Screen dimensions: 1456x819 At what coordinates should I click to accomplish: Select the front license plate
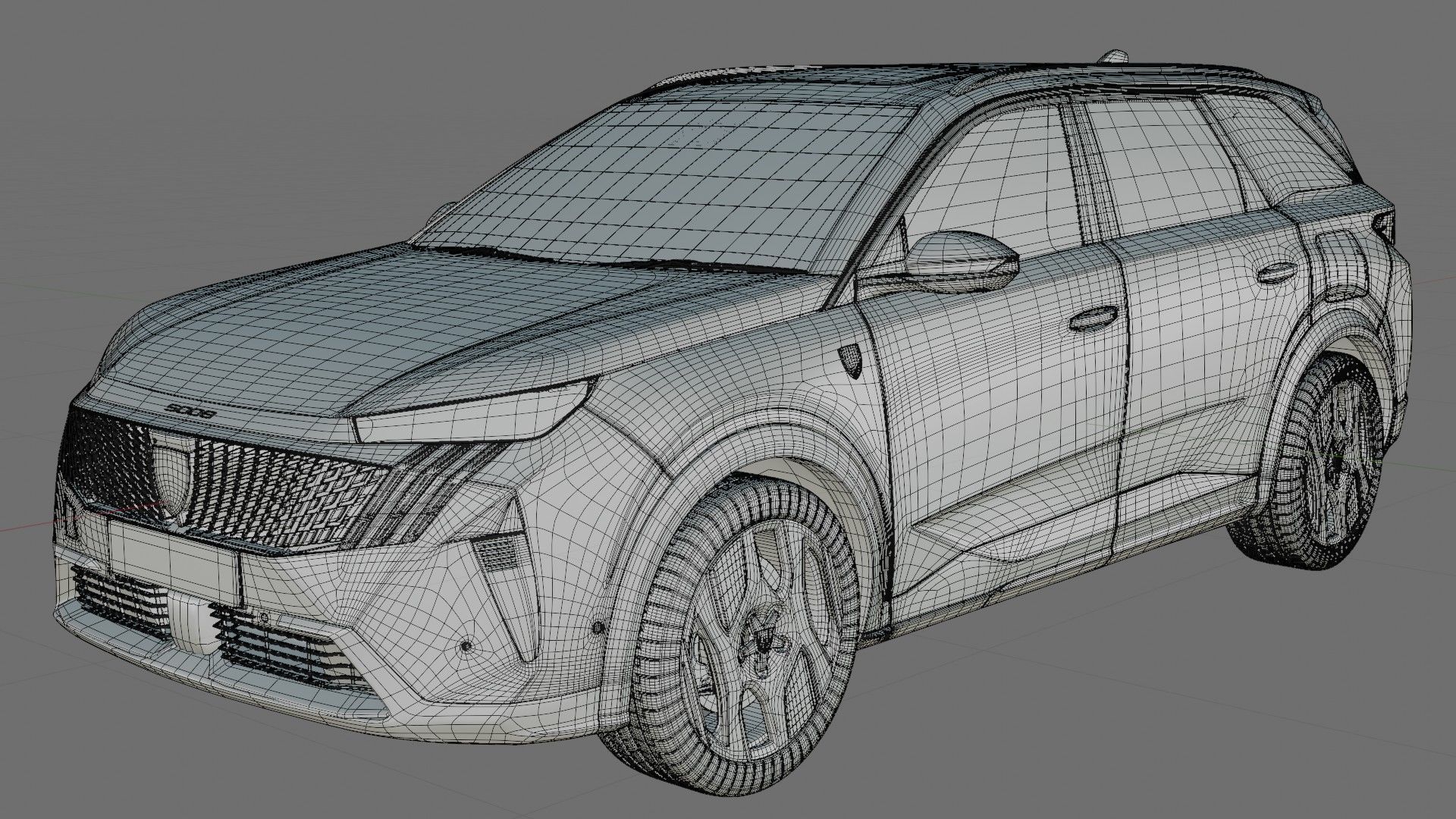point(176,558)
